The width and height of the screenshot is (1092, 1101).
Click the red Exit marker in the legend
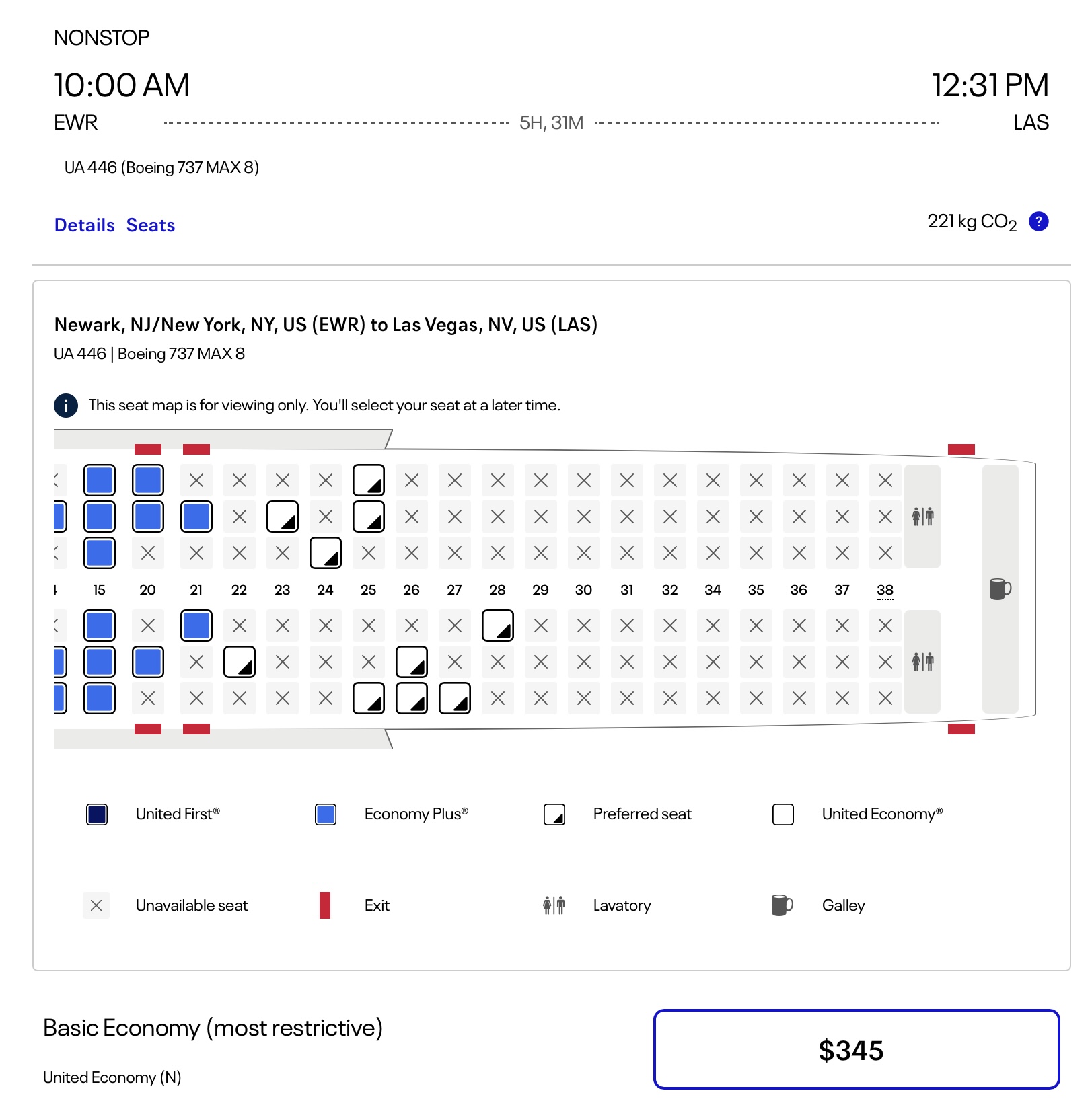(x=325, y=905)
